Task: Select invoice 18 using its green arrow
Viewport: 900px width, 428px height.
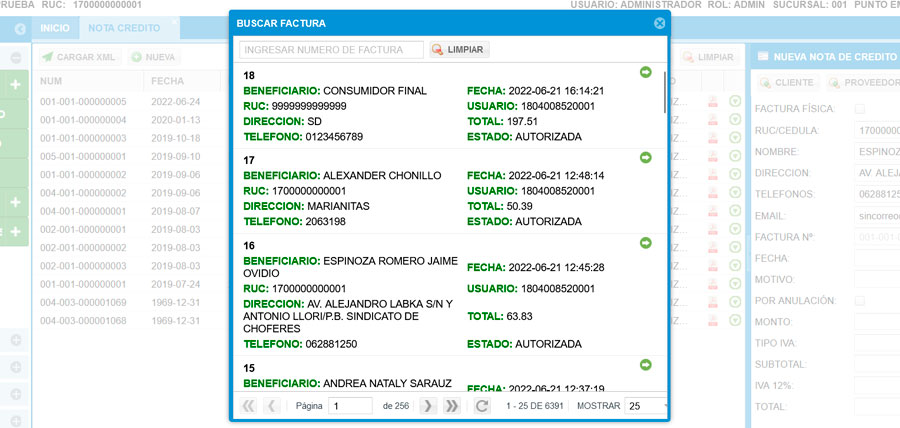Action: [645, 72]
